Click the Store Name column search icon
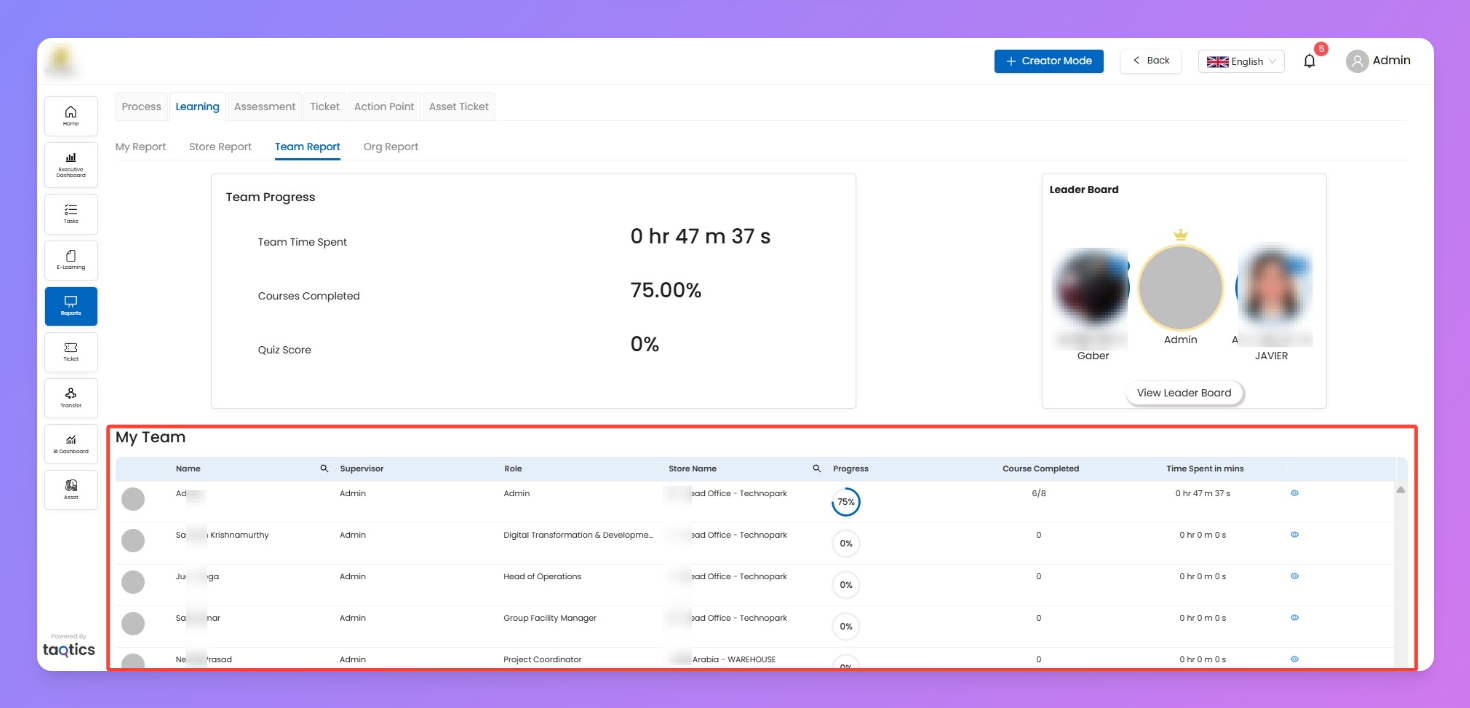The width and height of the screenshot is (1470, 708). [817, 468]
